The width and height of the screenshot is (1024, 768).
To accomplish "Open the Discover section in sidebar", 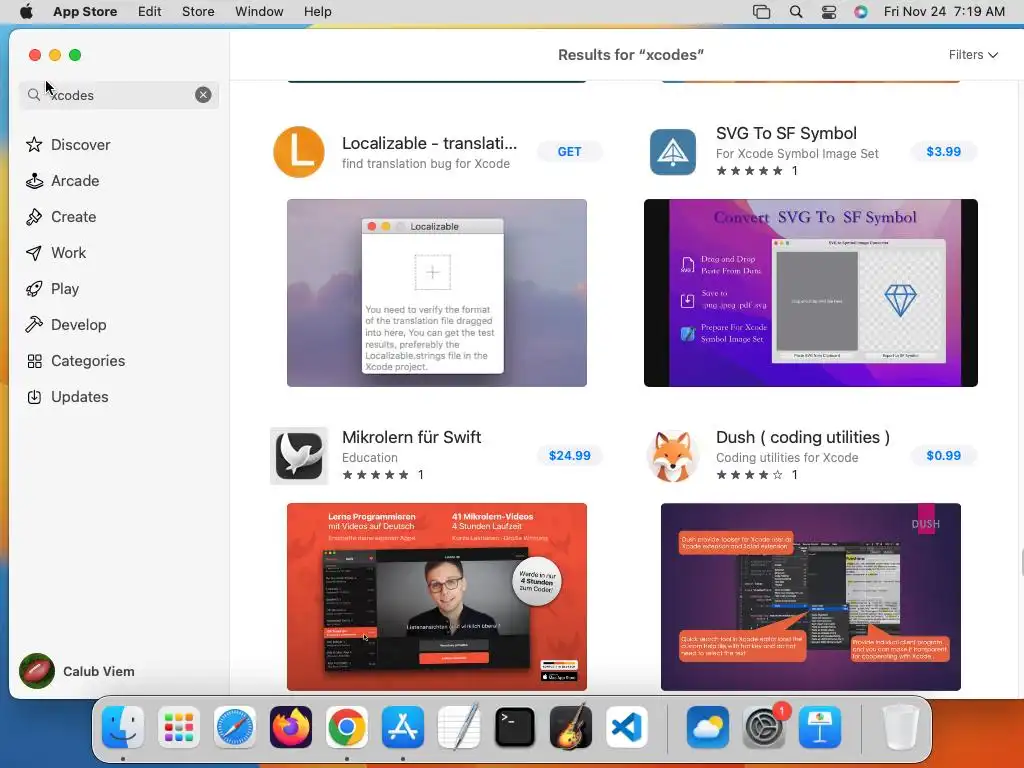I will [68, 144].
